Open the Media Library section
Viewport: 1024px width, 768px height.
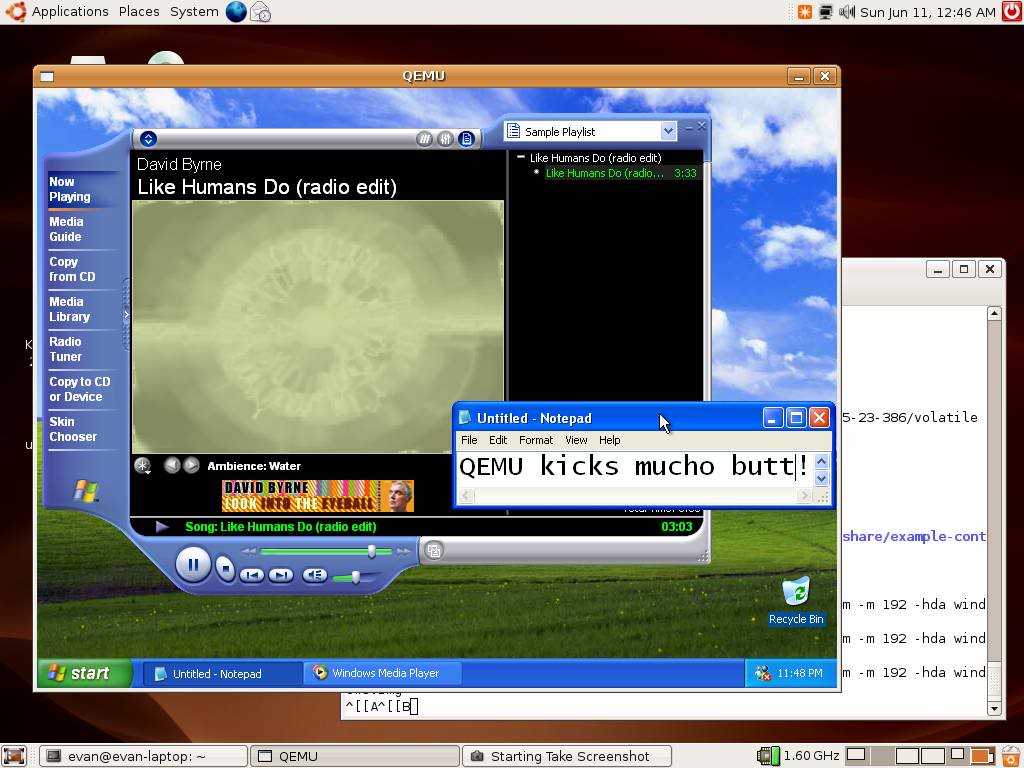pos(69,309)
